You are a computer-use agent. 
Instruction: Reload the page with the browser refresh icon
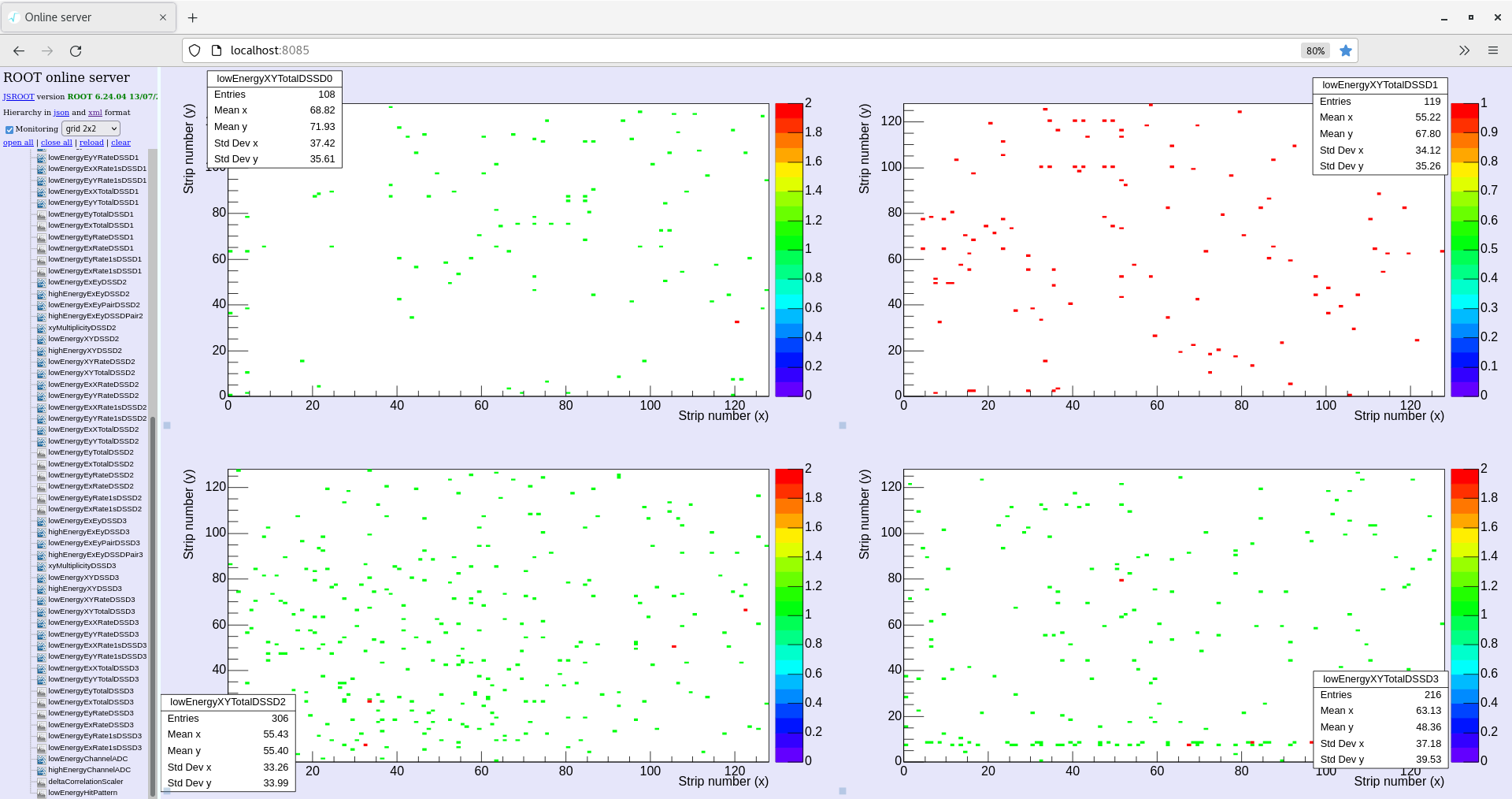coord(76,50)
